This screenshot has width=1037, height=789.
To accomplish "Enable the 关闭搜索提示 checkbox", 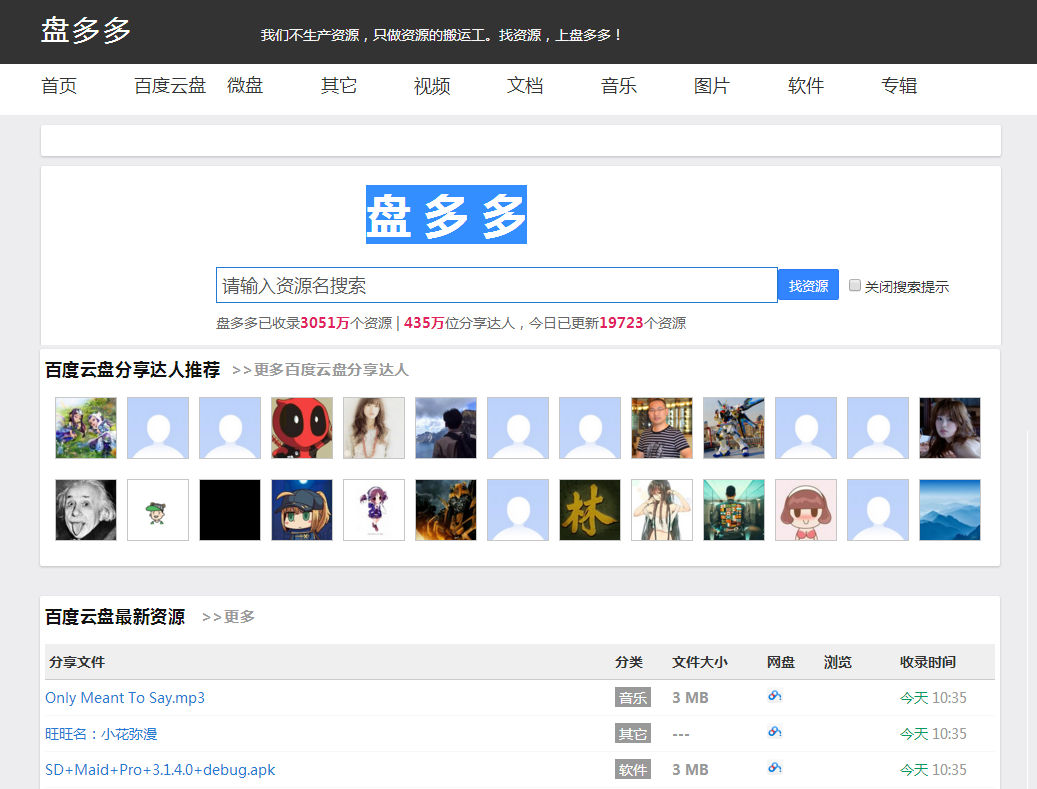I will click(855, 284).
